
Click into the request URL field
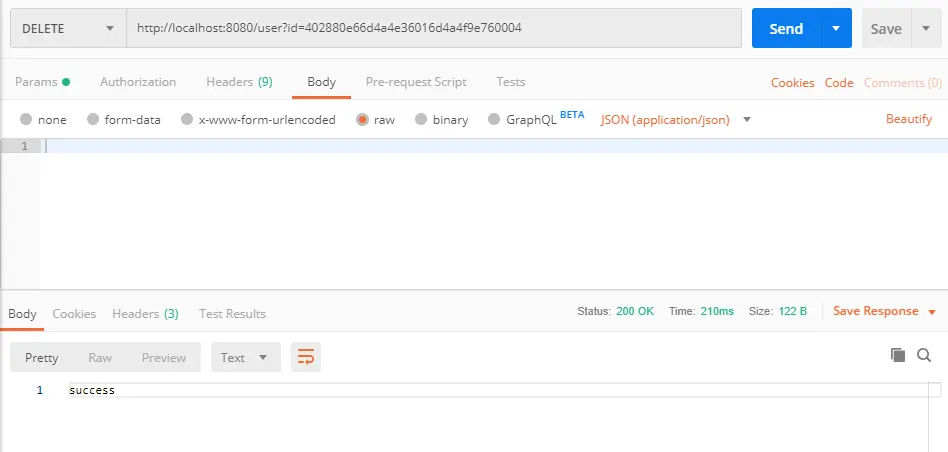tap(433, 28)
